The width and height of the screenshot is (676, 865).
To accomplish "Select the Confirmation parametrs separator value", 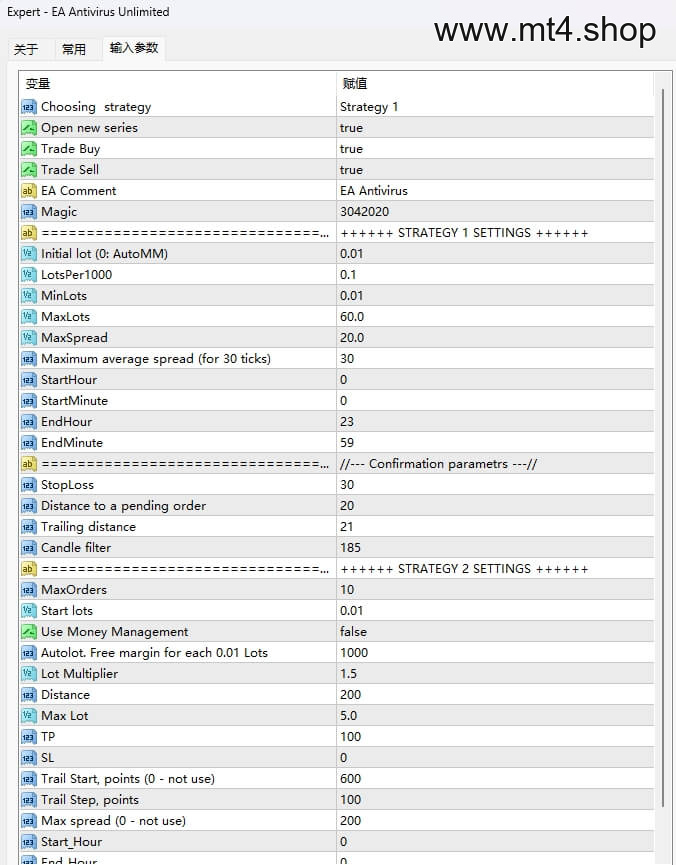I will click(x=438, y=464).
